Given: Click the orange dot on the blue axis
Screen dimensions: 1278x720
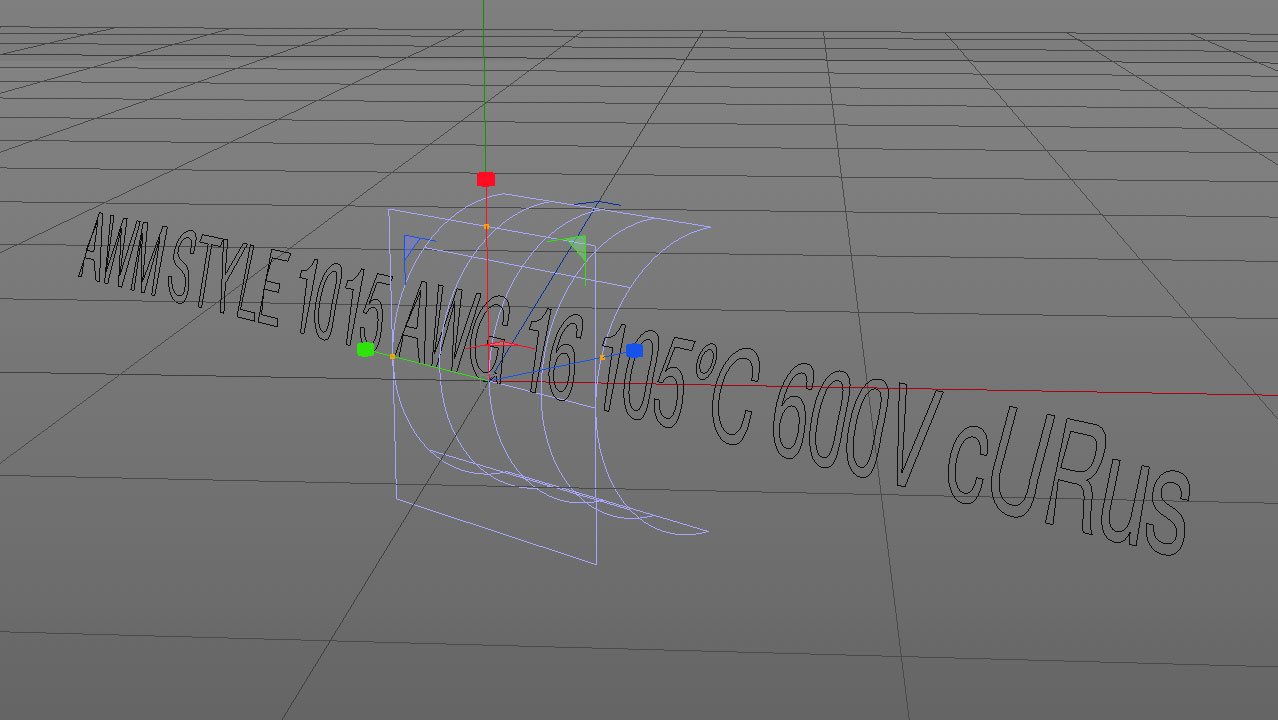Looking at the screenshot, I should (x=602, y=357).
